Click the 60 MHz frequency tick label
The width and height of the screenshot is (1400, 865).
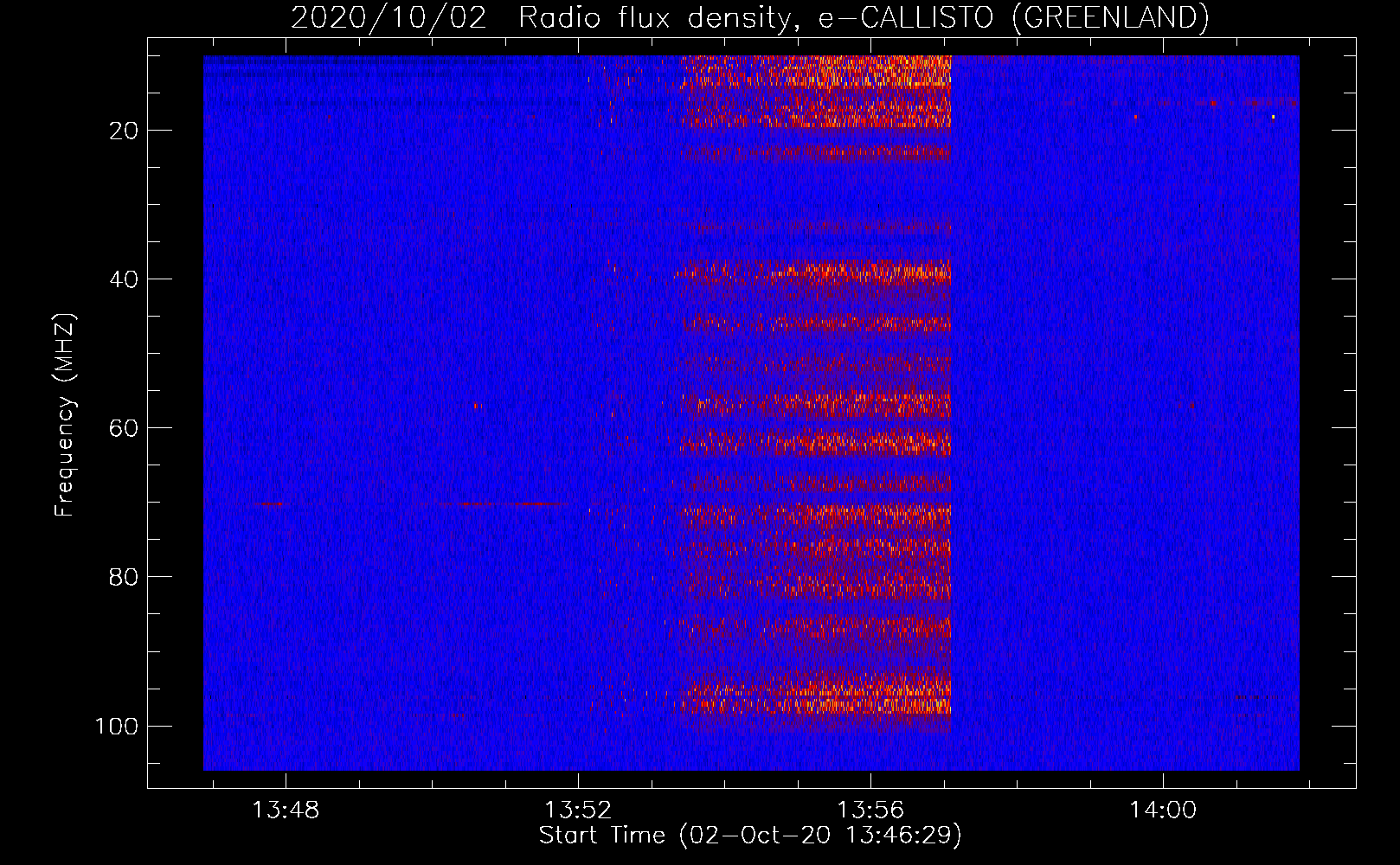(x=124, y=428)
